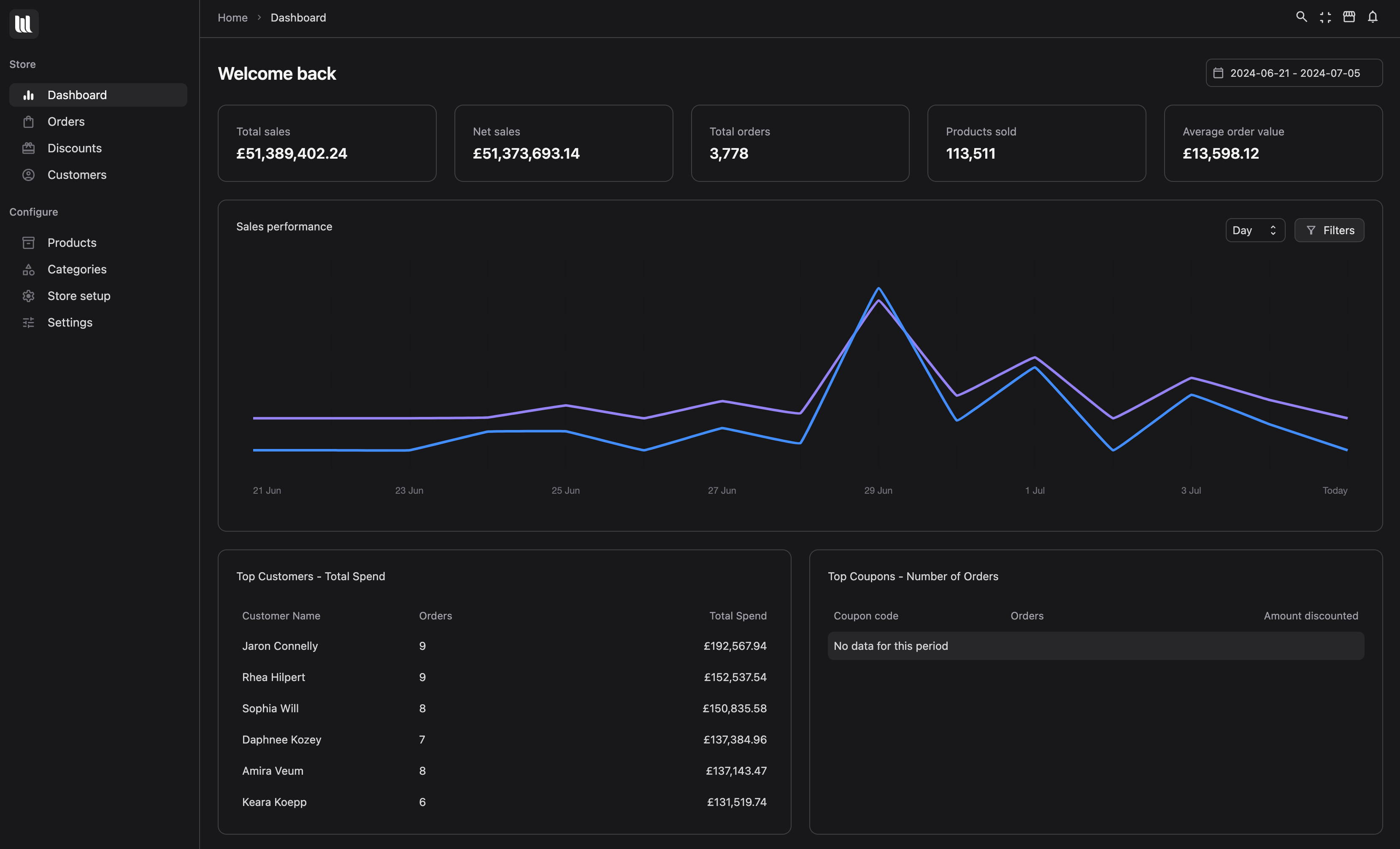Select the Categories hierarchy icon
Viewport: 1400px width, 849px height.
tap(28, 269)
